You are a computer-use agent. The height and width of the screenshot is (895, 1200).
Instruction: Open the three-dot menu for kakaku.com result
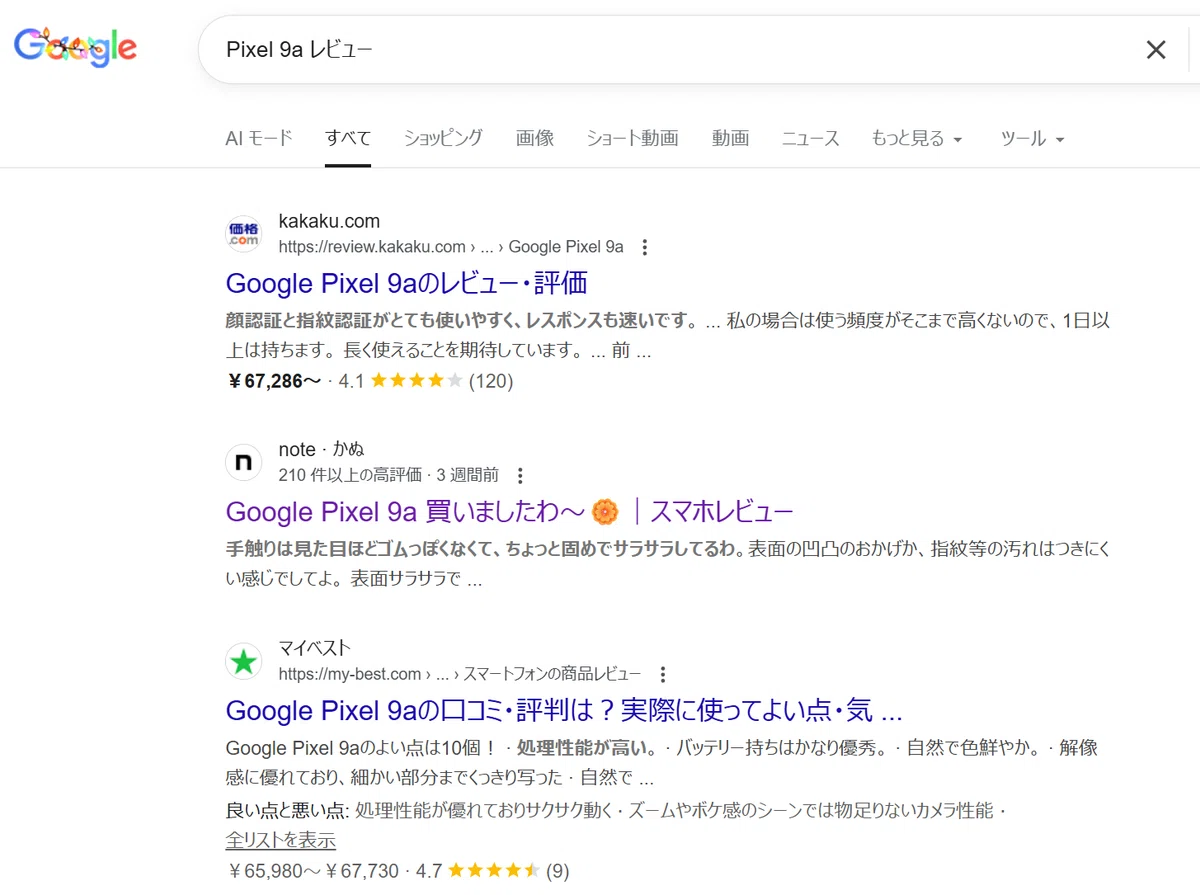pos(645,247)
